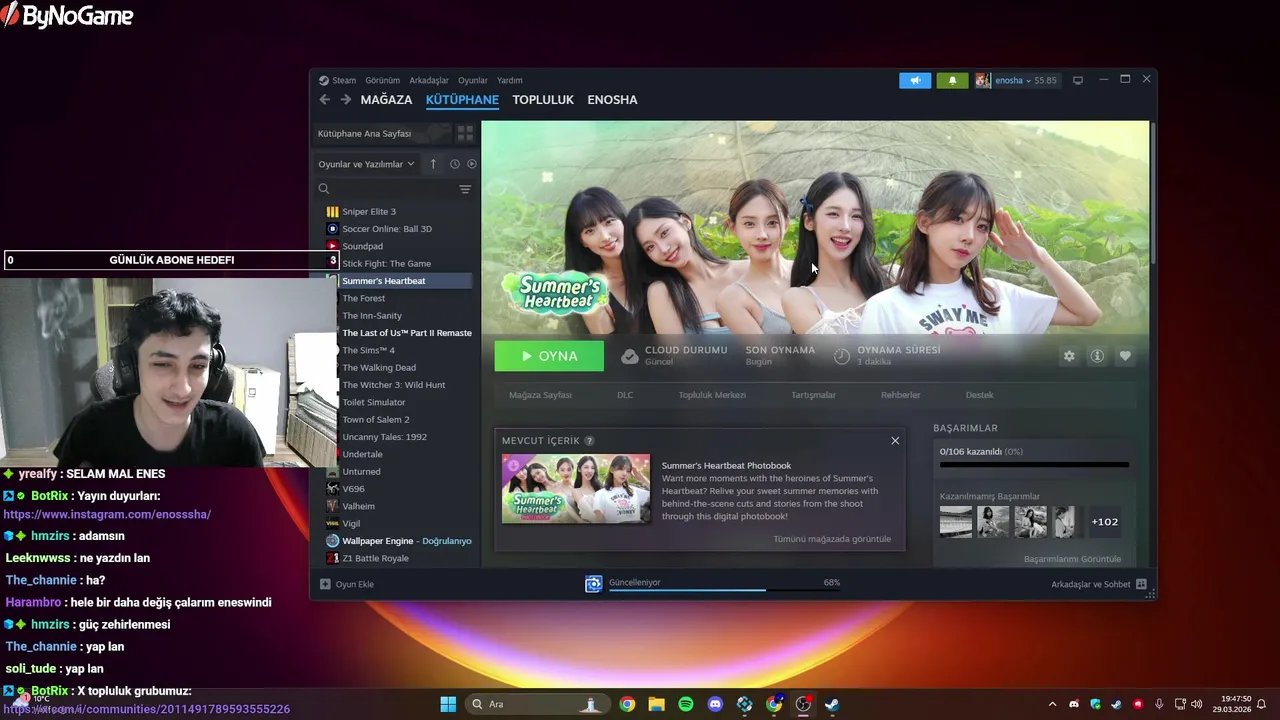
Task: Click Başarımlarını Görüntüle link
Action: click(1072, 559)
